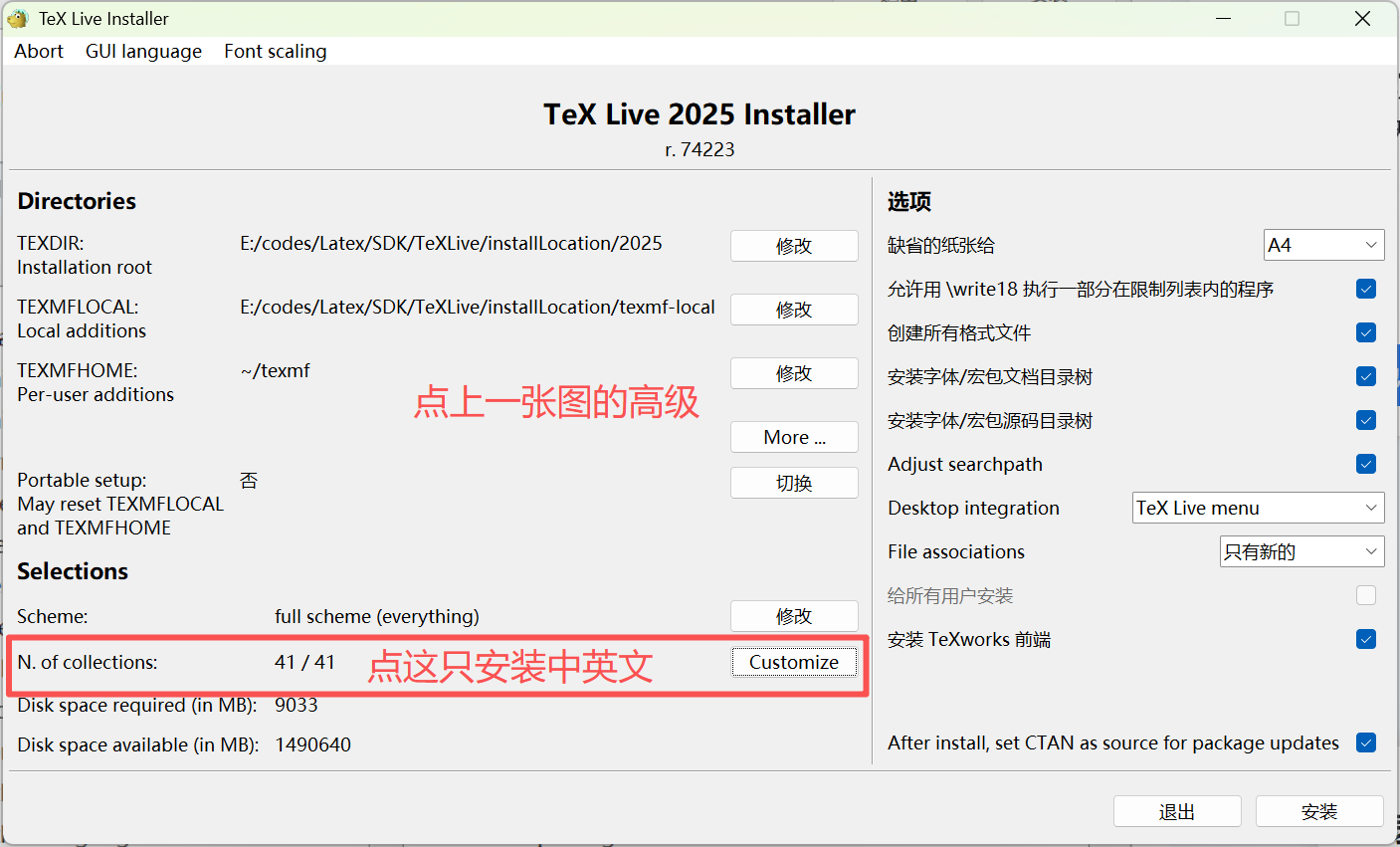Image resolution: width=1400 pixels, height=847 pixels.
Task: Click 修改 button for TEXMFHOME directory
Action: pyautogui.click(x=793, y=373)
